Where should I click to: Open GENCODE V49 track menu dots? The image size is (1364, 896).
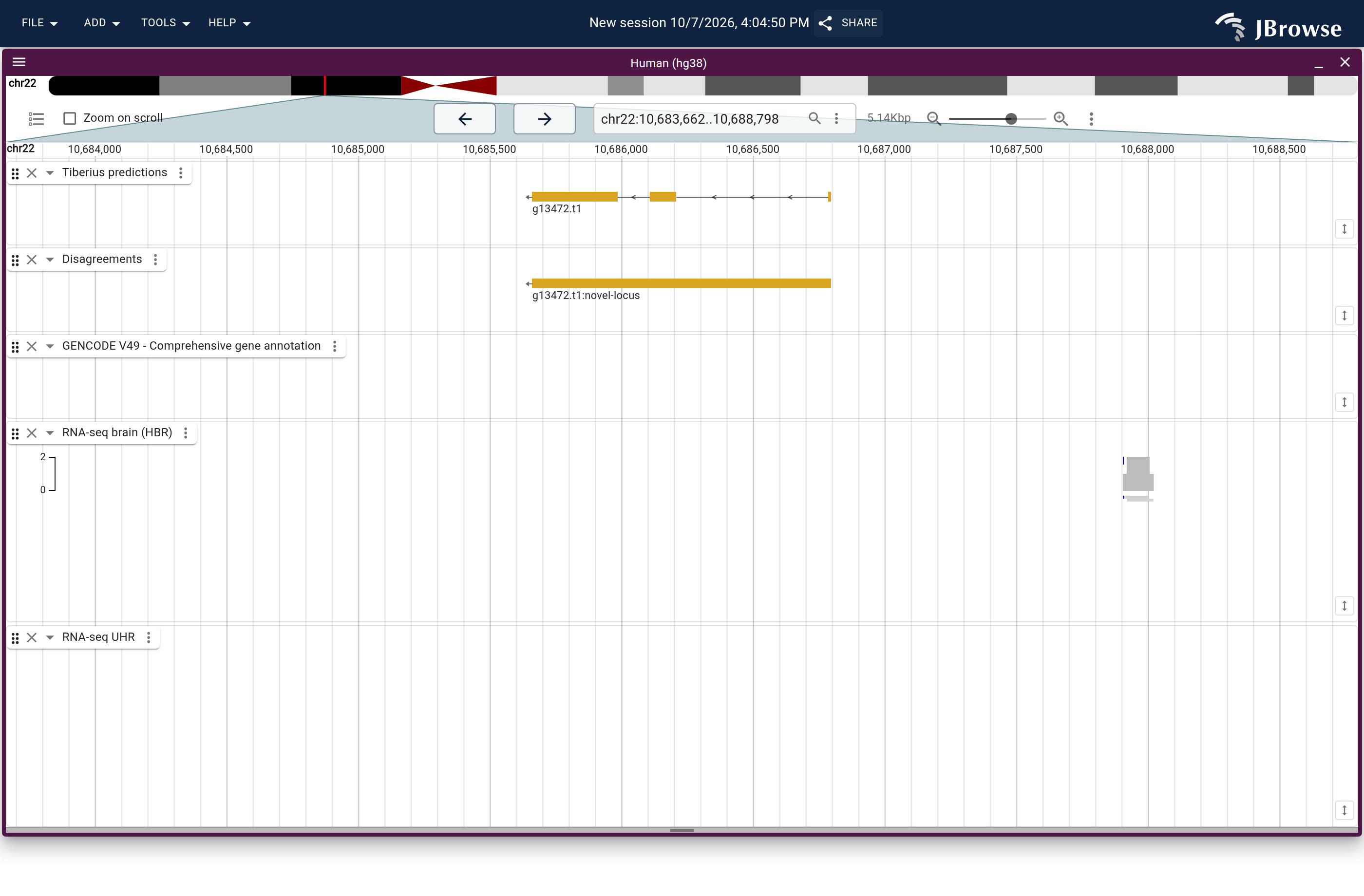(x=335, y=346)
